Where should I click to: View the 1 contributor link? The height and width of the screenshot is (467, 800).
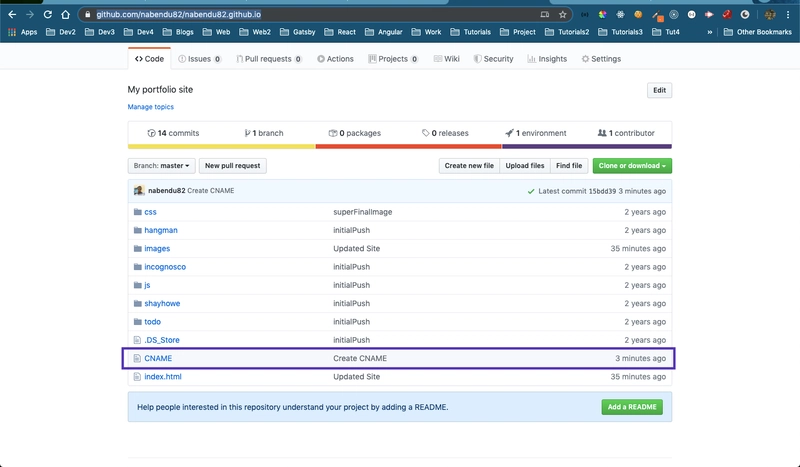pos(626,133)
